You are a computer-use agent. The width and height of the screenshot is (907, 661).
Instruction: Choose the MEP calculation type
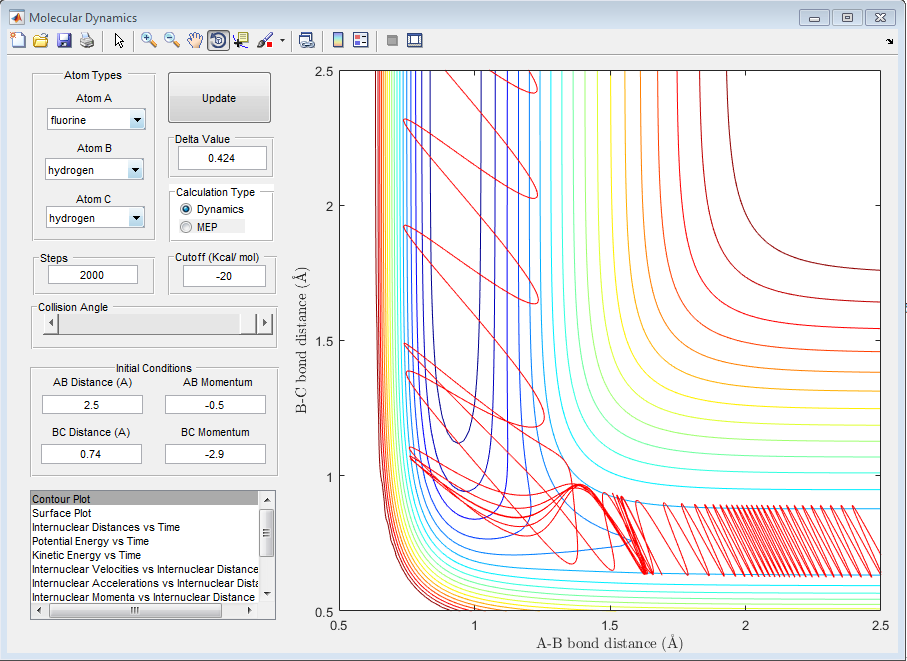pos(186,227)
